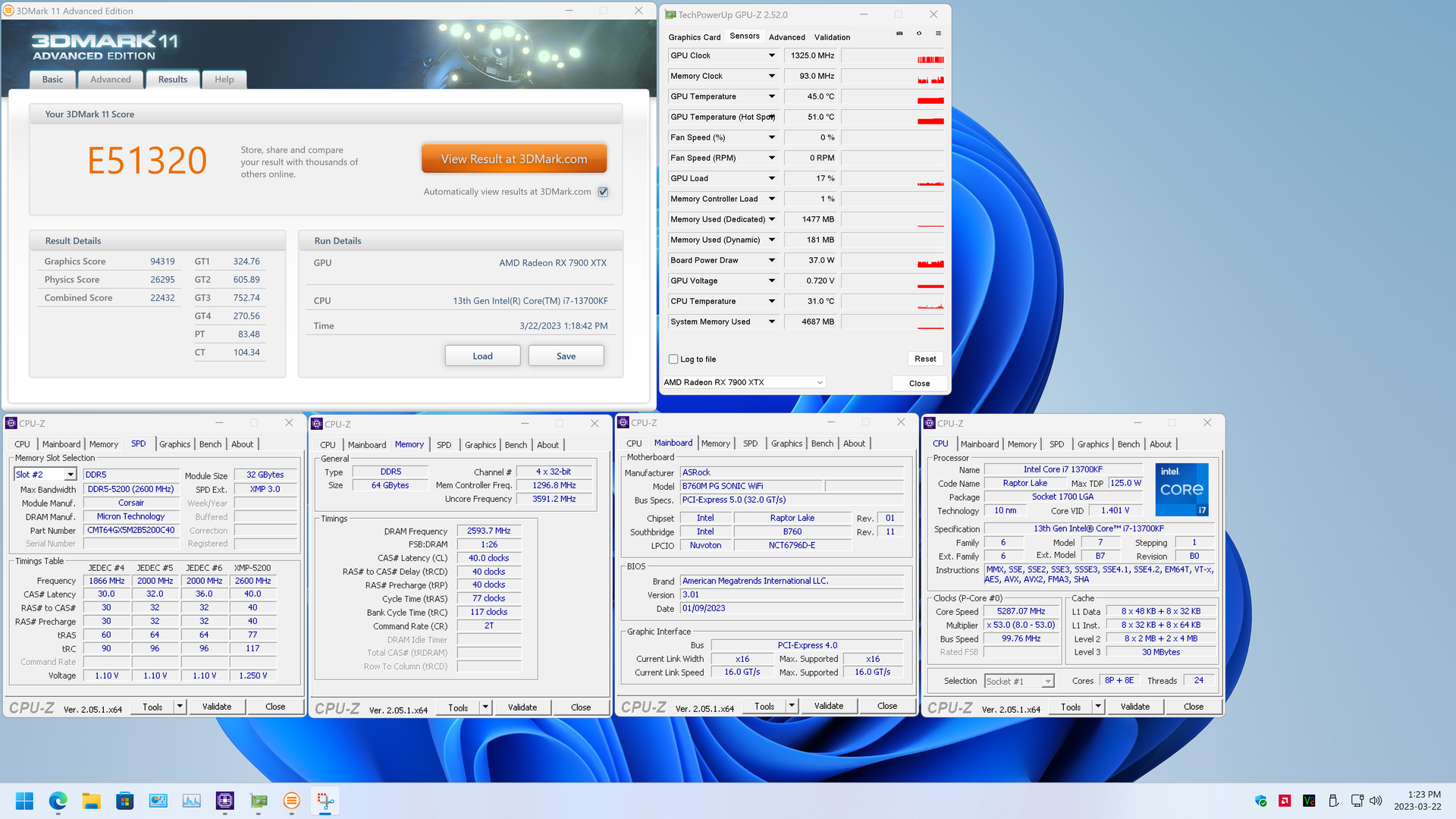Open the Windows Start menu
The image size is (1456, 819).
tap(24, 801)
